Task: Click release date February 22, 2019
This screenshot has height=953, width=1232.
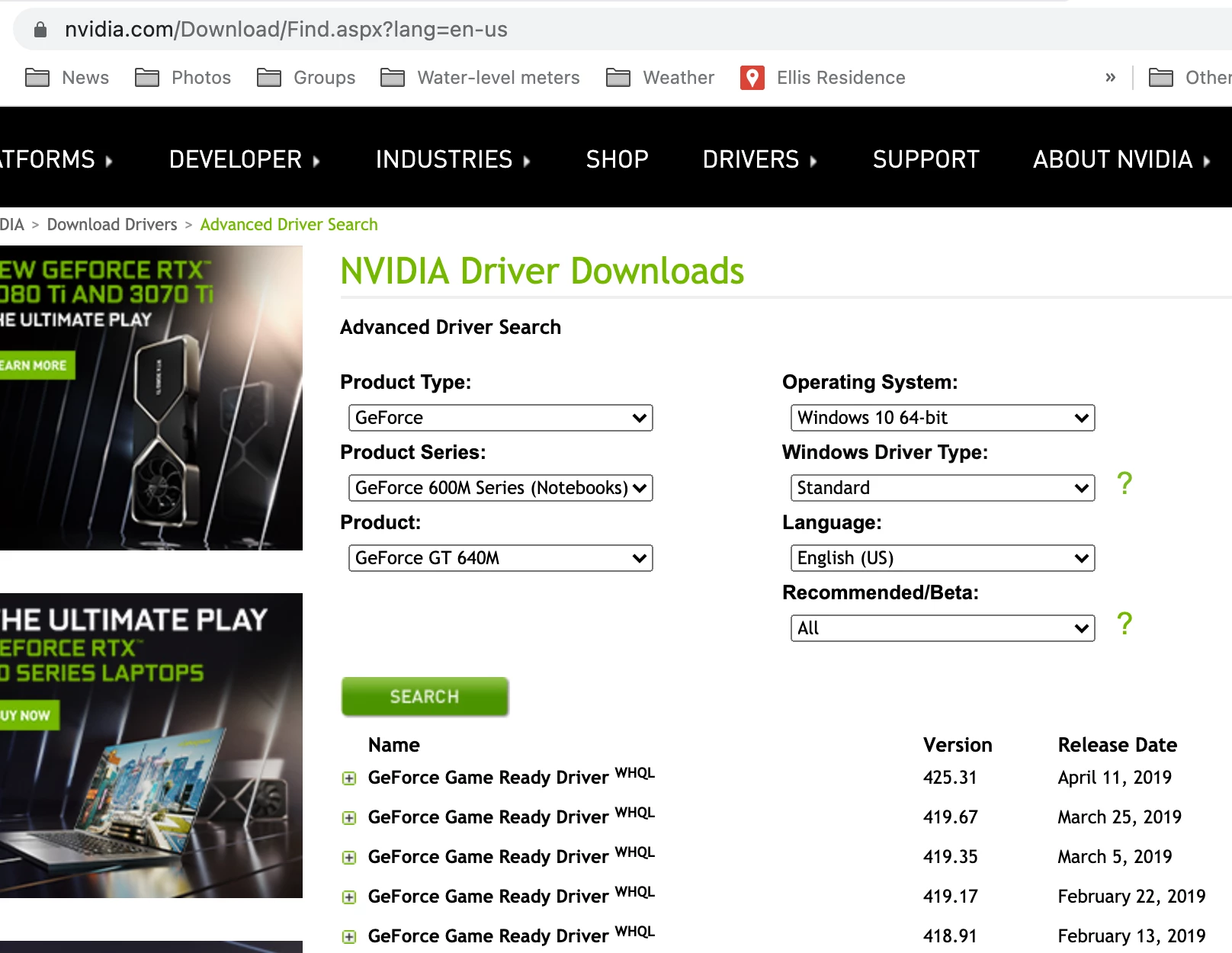Action: pos(1131,897)
